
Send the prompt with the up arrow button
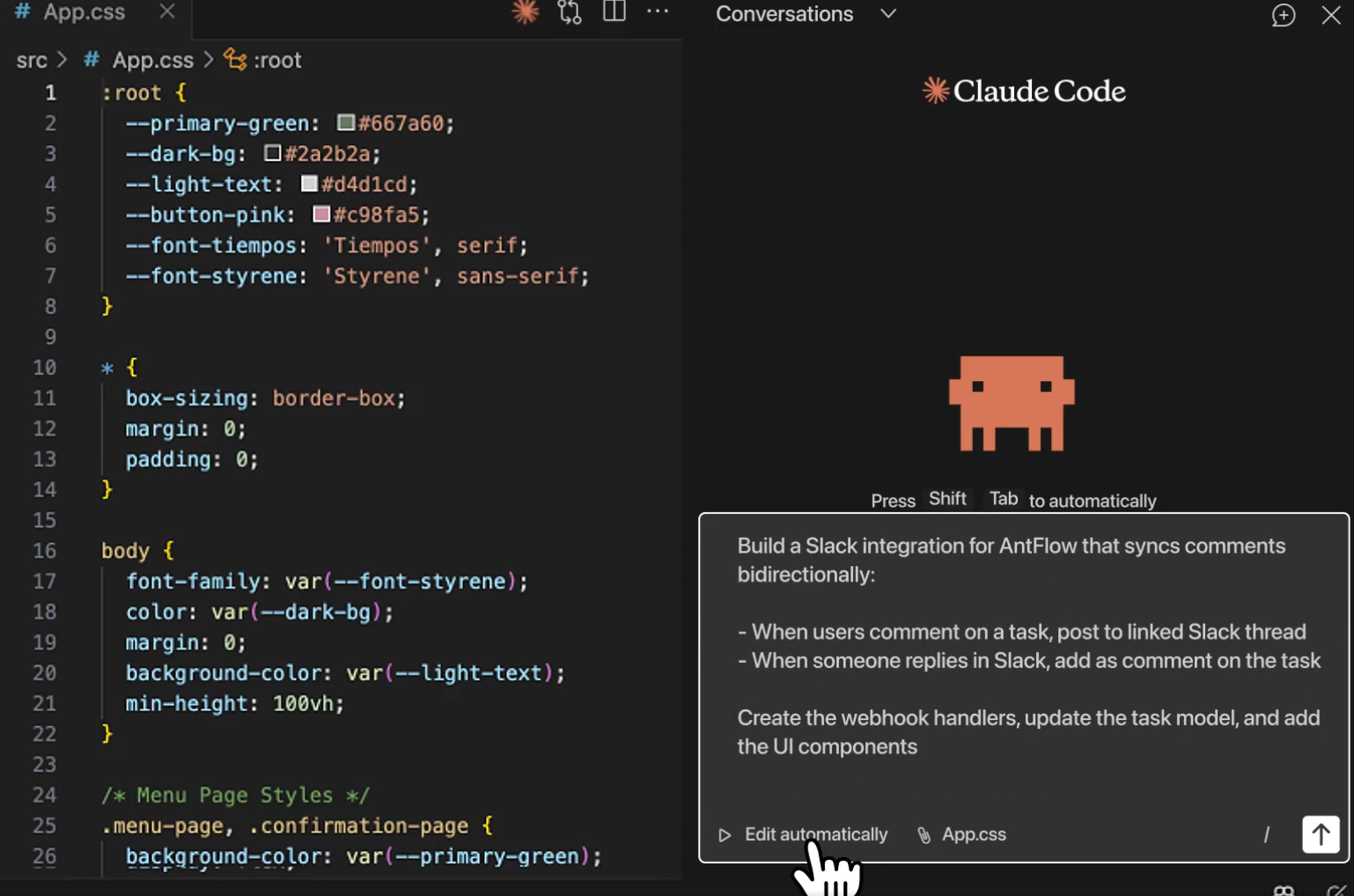coord(1321,834)
